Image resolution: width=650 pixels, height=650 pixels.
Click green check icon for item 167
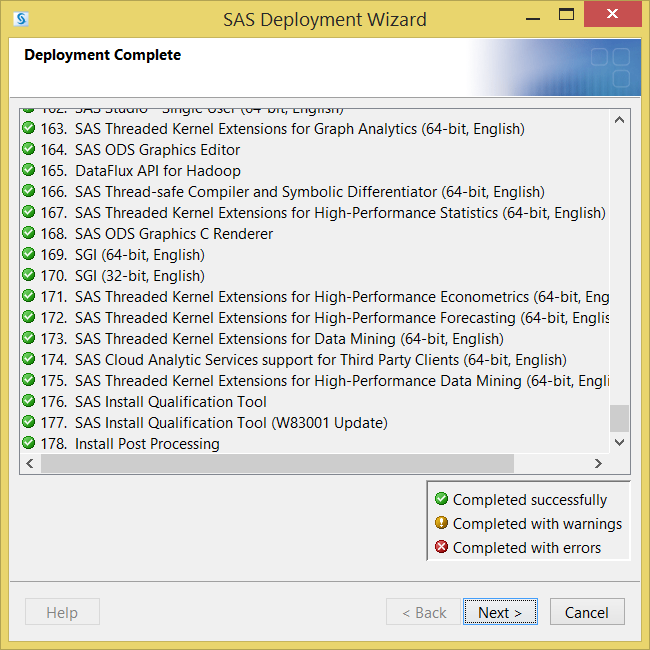point(28,212)
